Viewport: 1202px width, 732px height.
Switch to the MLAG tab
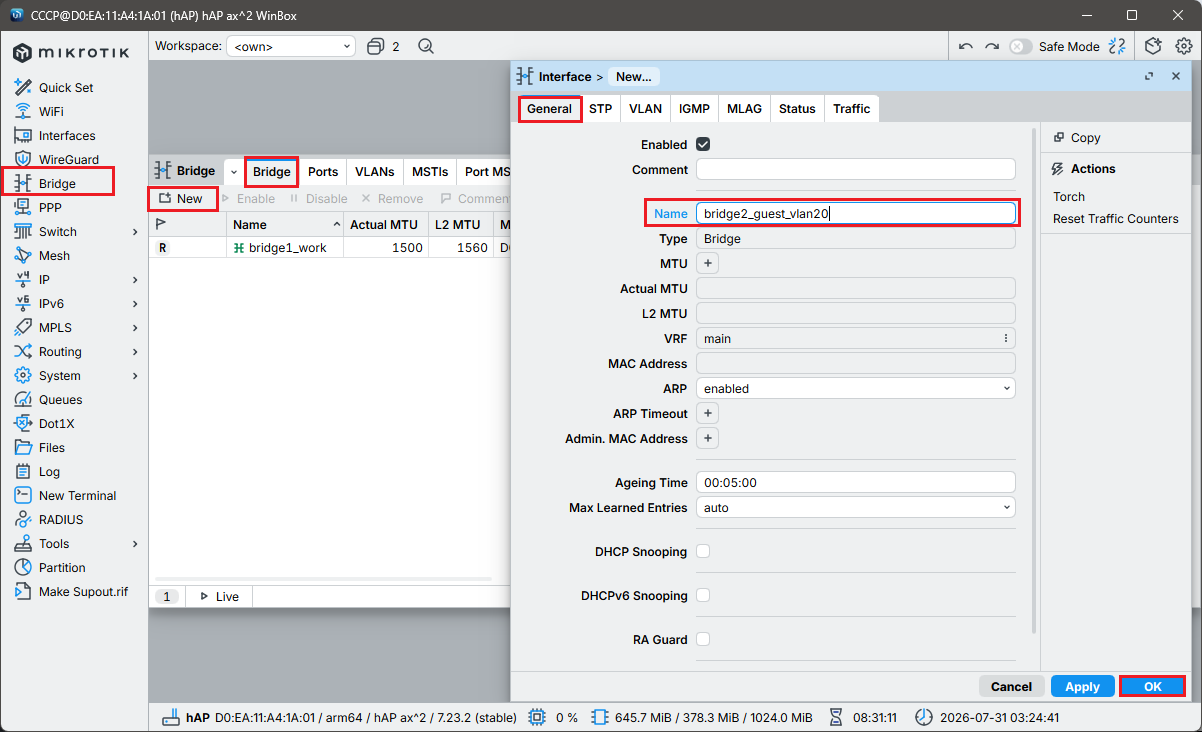click(744, 108)
